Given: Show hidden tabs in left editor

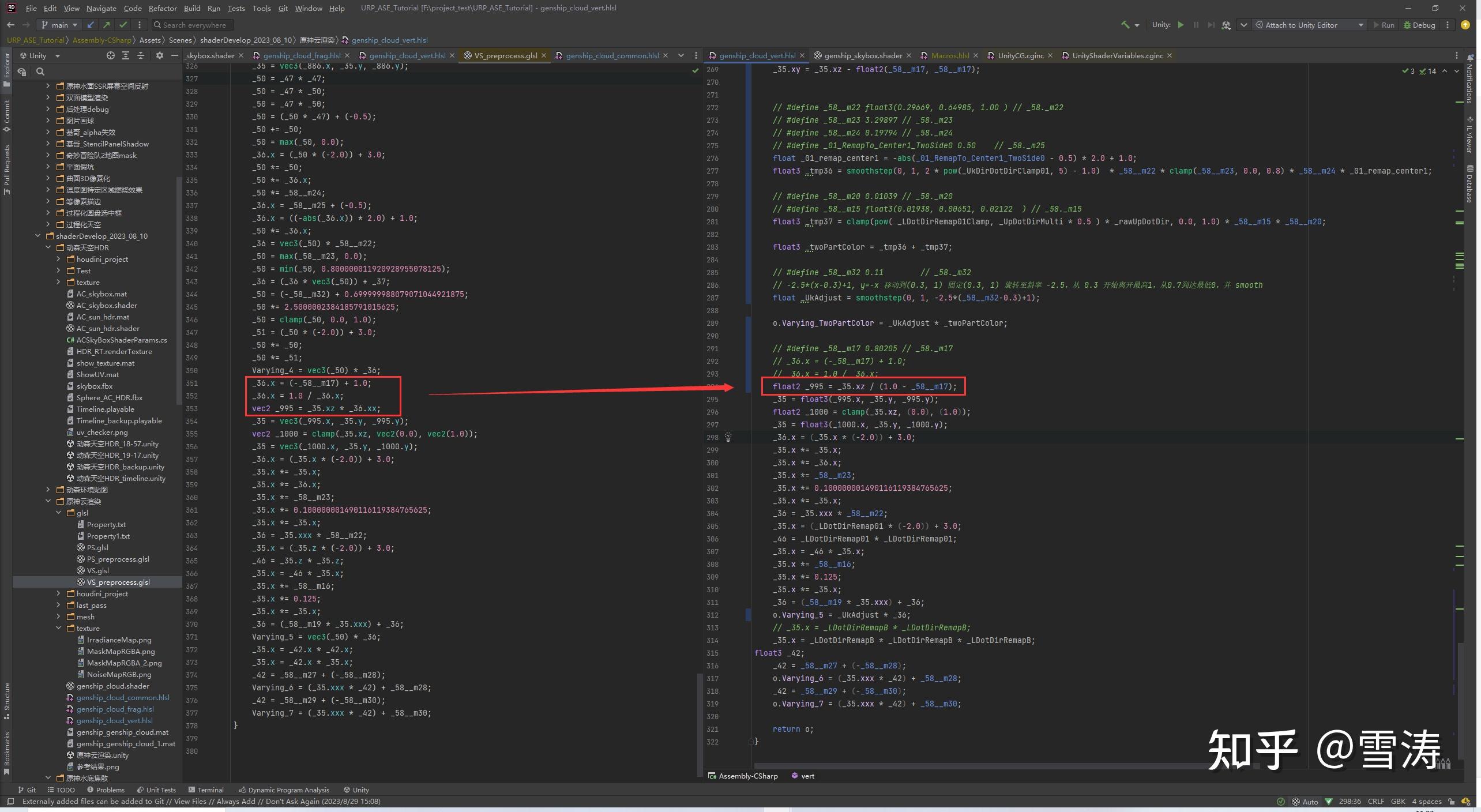Looking at the screenshot, I should pos(681,55).
